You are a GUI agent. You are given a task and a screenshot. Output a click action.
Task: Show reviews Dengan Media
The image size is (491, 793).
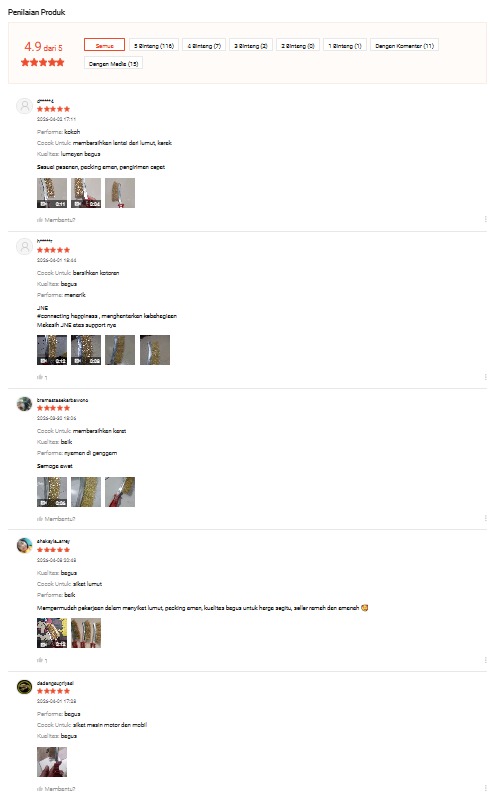[x=113, y=63]
